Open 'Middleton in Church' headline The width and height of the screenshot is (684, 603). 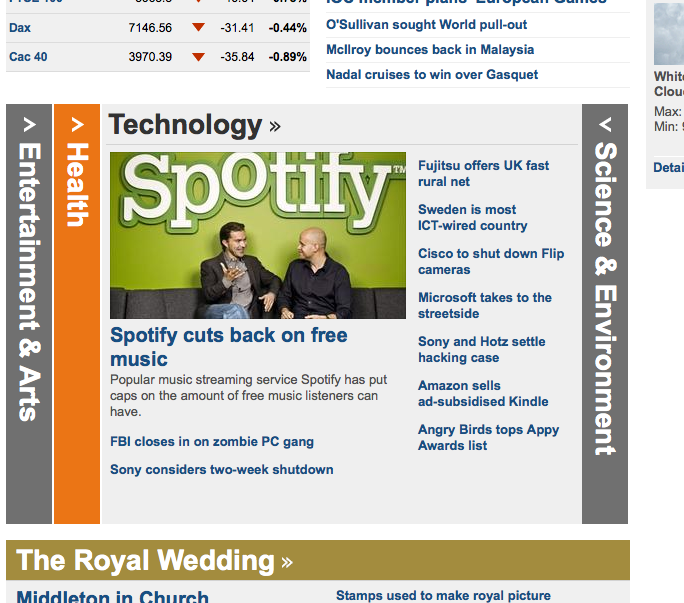113,596
